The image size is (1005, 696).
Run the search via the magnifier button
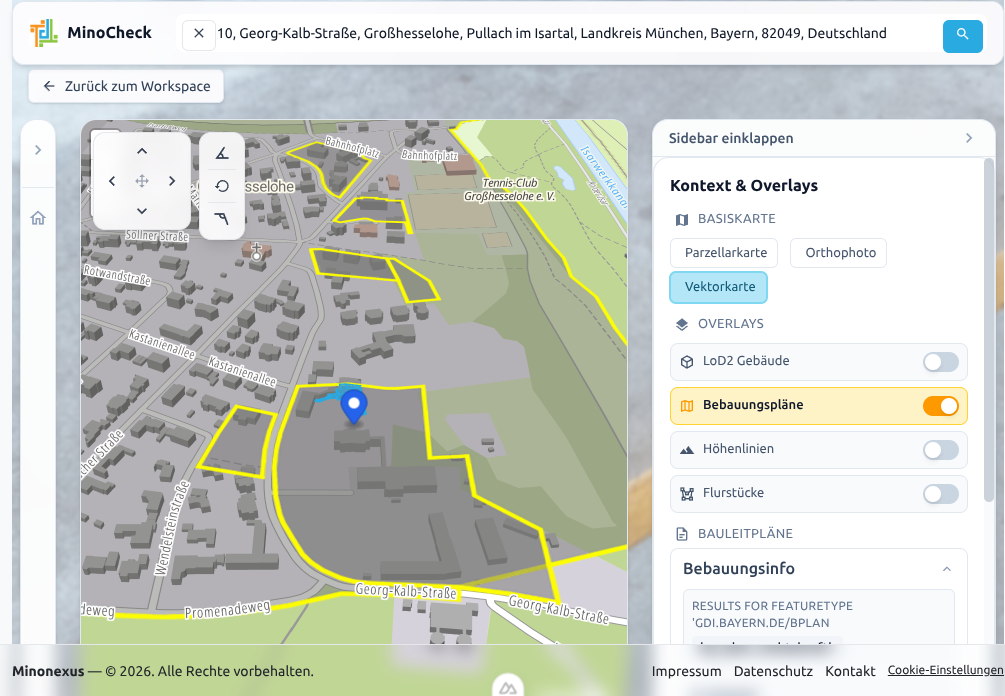961,36
